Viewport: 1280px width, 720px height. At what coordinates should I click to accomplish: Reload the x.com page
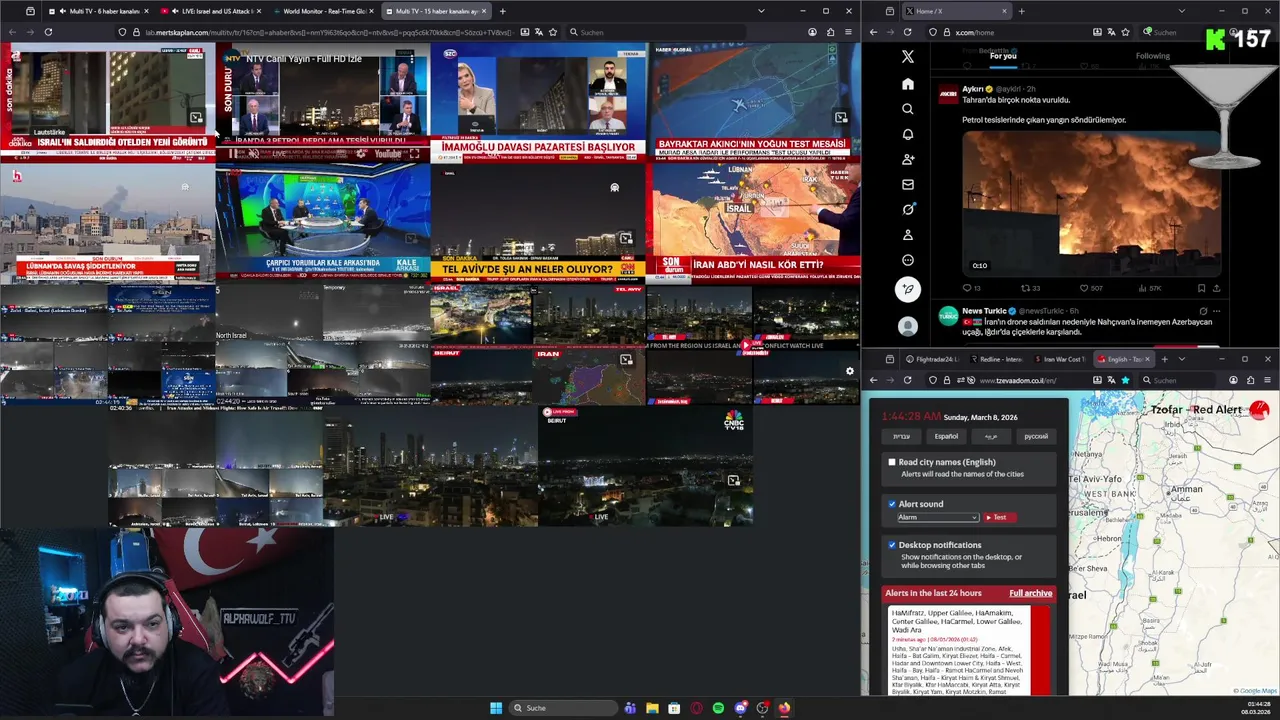907,32
